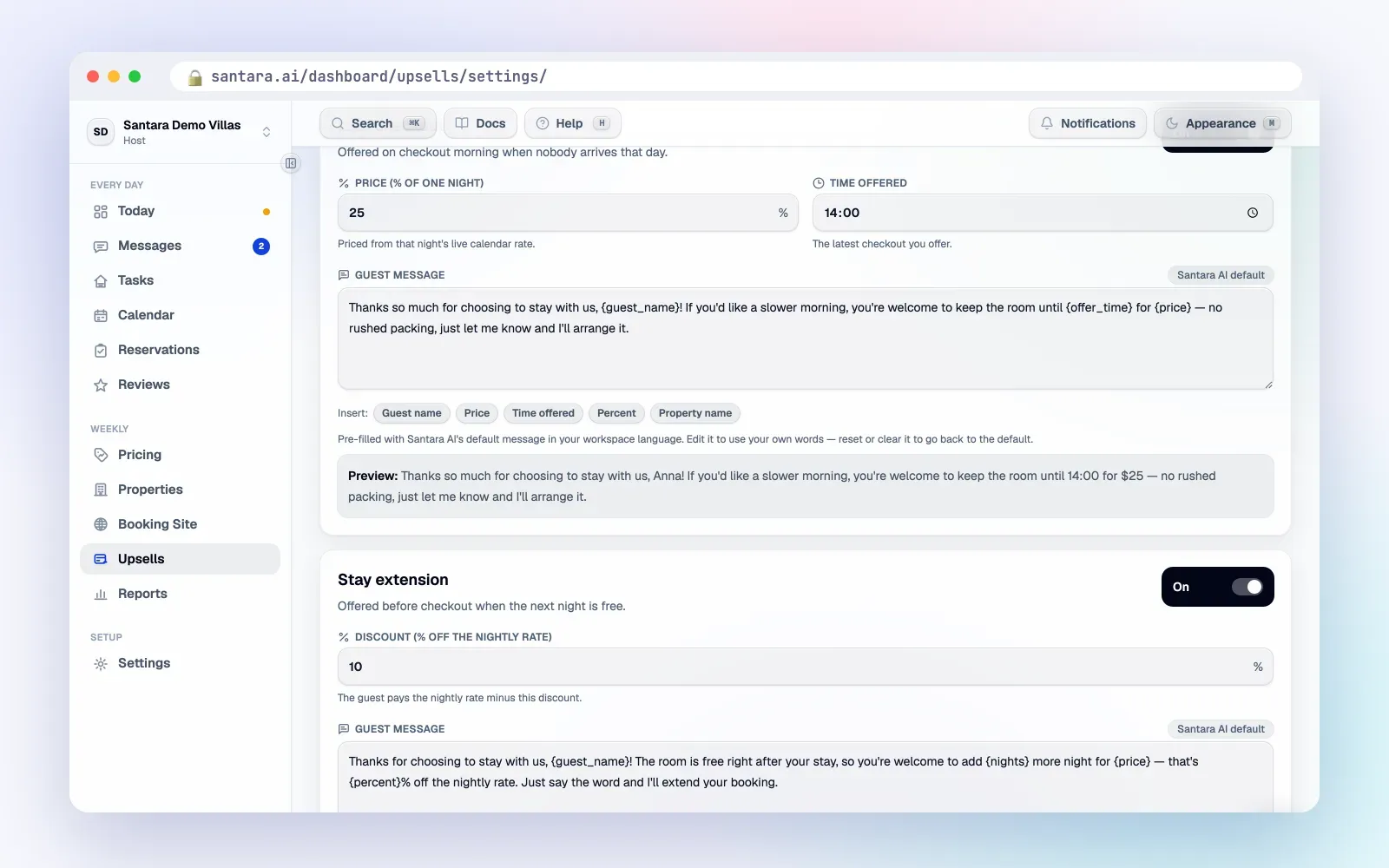Click the Preview message text box

[x=806, y=486]
